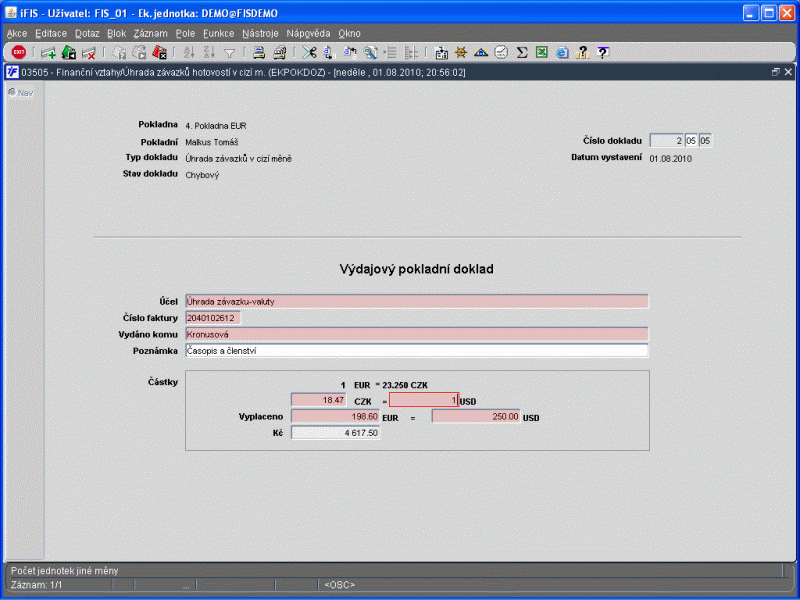800x600 pixels.
Task: Open the Funkce menu
Action: [x=218, y=33]
